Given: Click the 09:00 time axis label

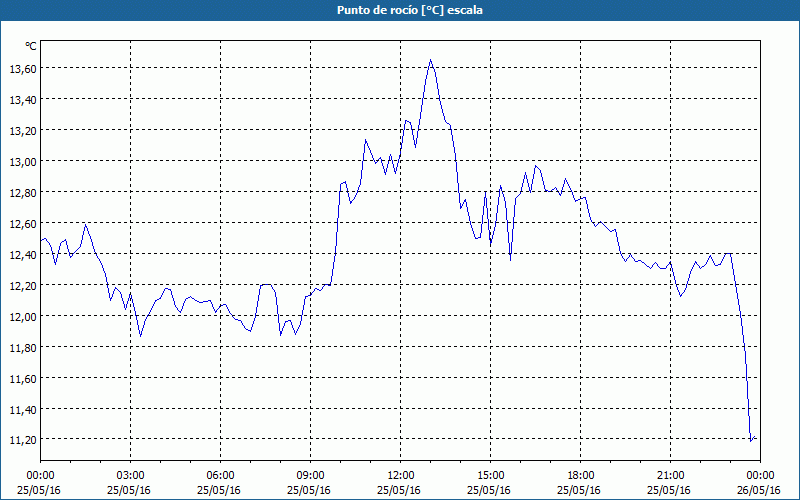Looking at the screenshot, I should point(310,476).
